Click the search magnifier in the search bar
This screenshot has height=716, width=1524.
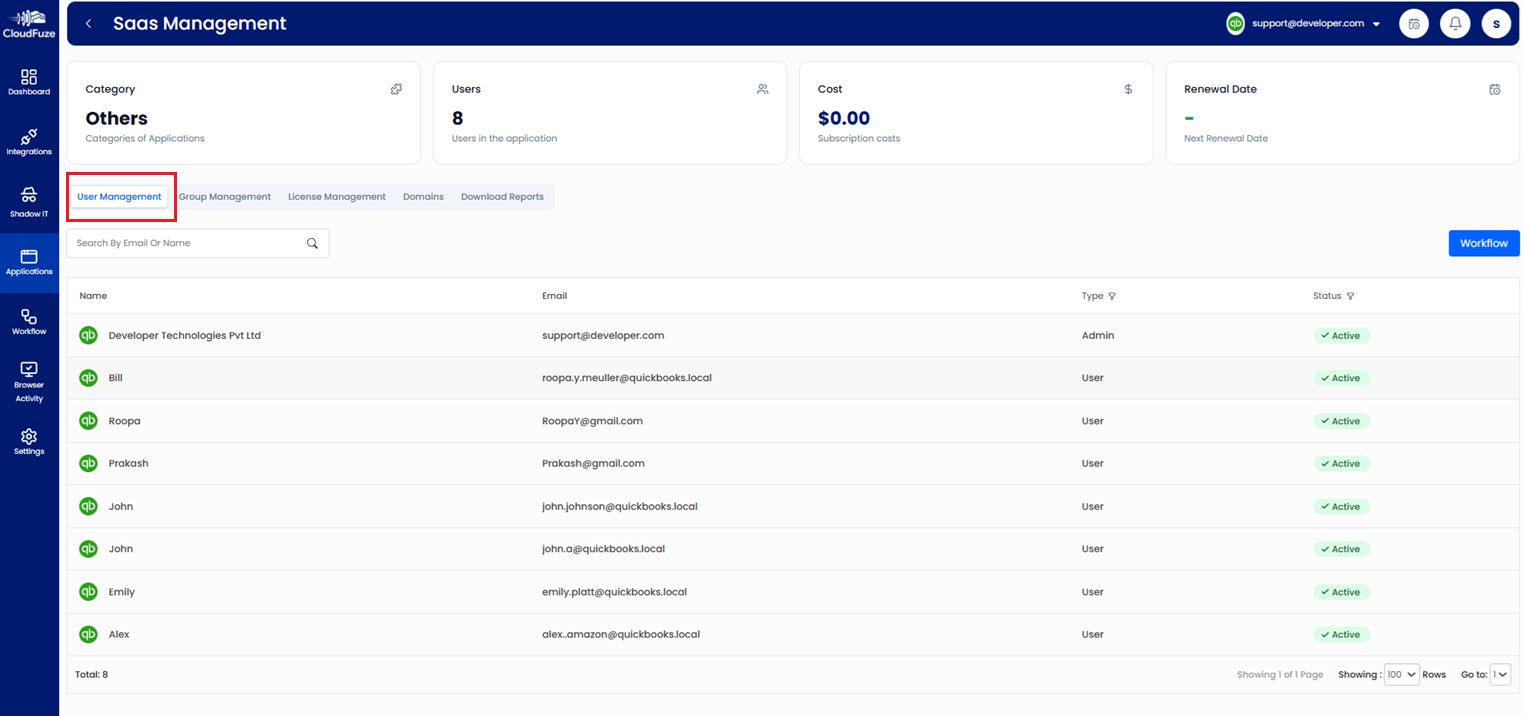pyautogui.click(x=311, y=243)
